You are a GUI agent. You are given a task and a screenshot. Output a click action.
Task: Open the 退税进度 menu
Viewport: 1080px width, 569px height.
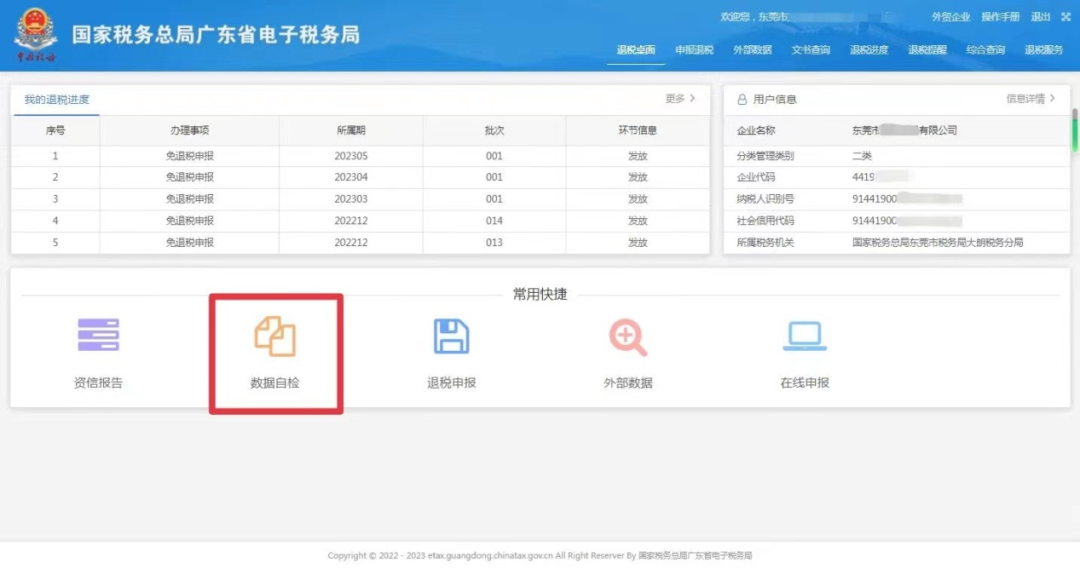[869, 50]
